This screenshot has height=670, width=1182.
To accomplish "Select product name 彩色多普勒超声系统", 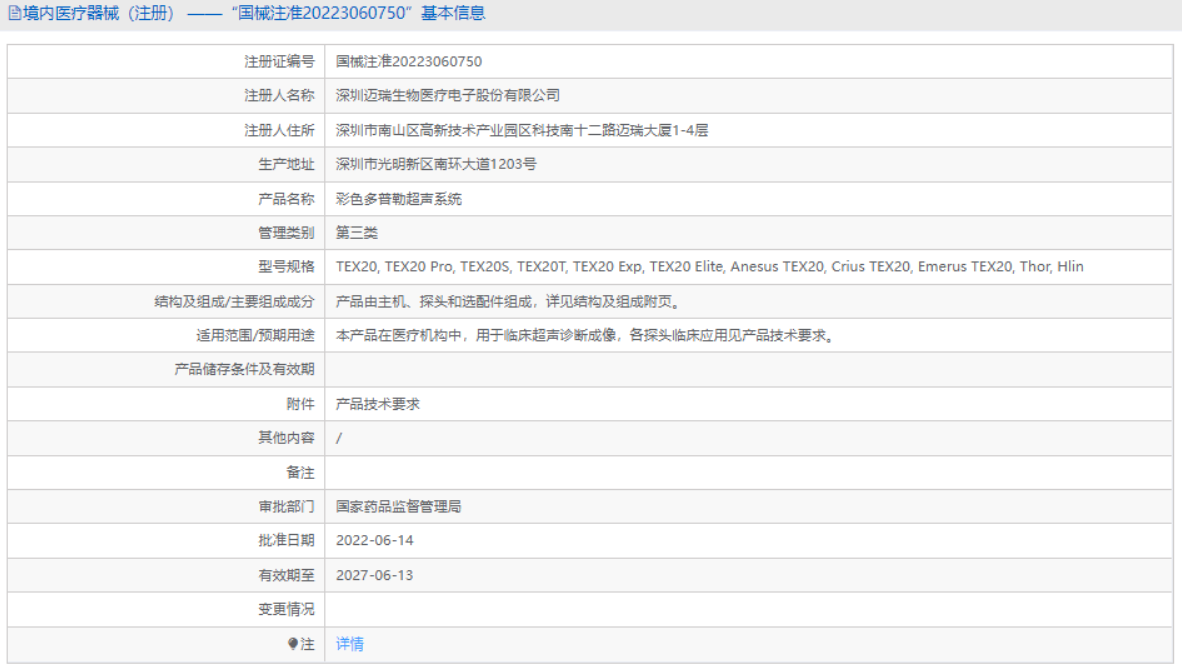I will pos(399,199).
